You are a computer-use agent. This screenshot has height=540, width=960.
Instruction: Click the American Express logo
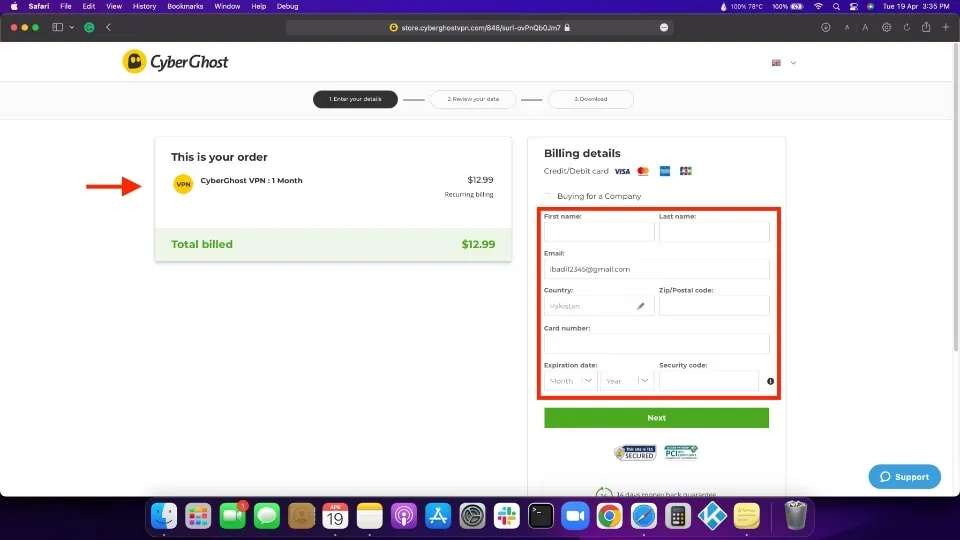click(x=665, y=171)
